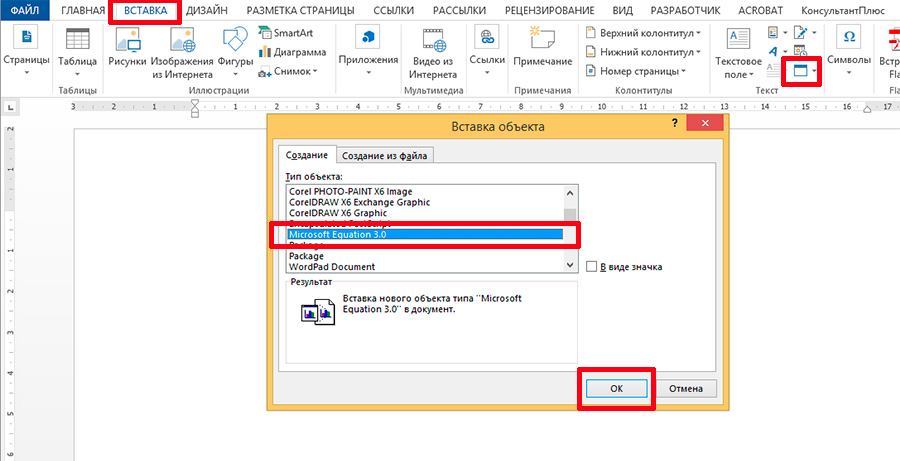The width and height of the screenshot is (900, 461).
Task: Select WordPad Document in object list
Action: tap(332, 267)
